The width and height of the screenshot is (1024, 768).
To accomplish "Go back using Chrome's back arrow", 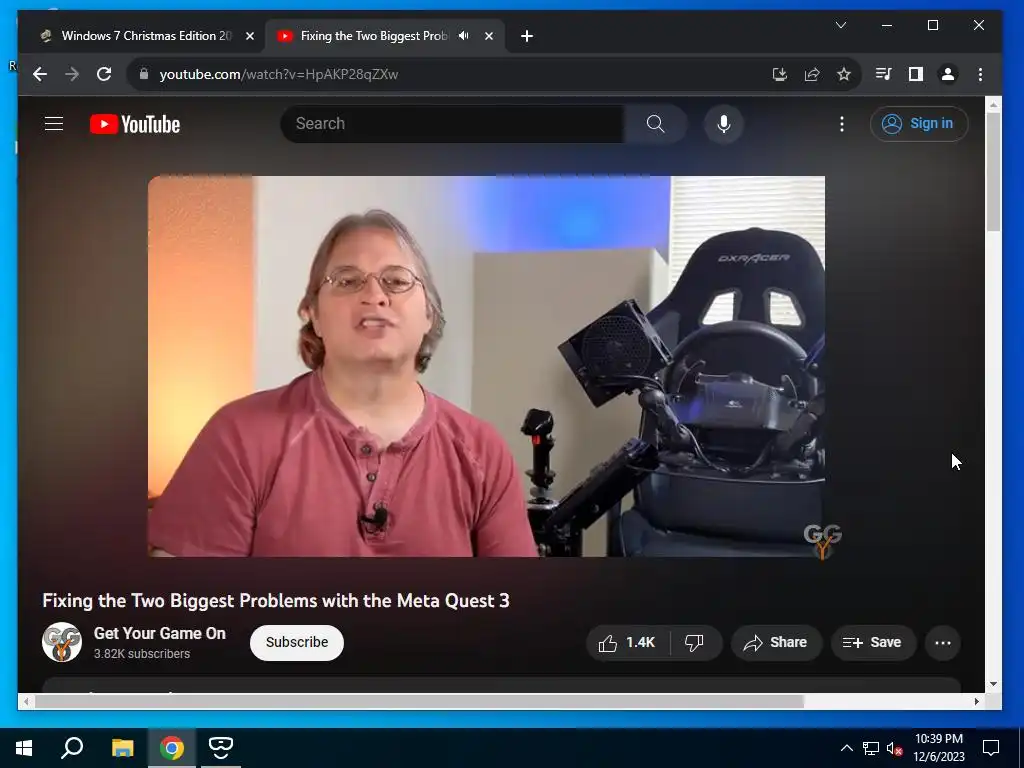I will [40, 74].
